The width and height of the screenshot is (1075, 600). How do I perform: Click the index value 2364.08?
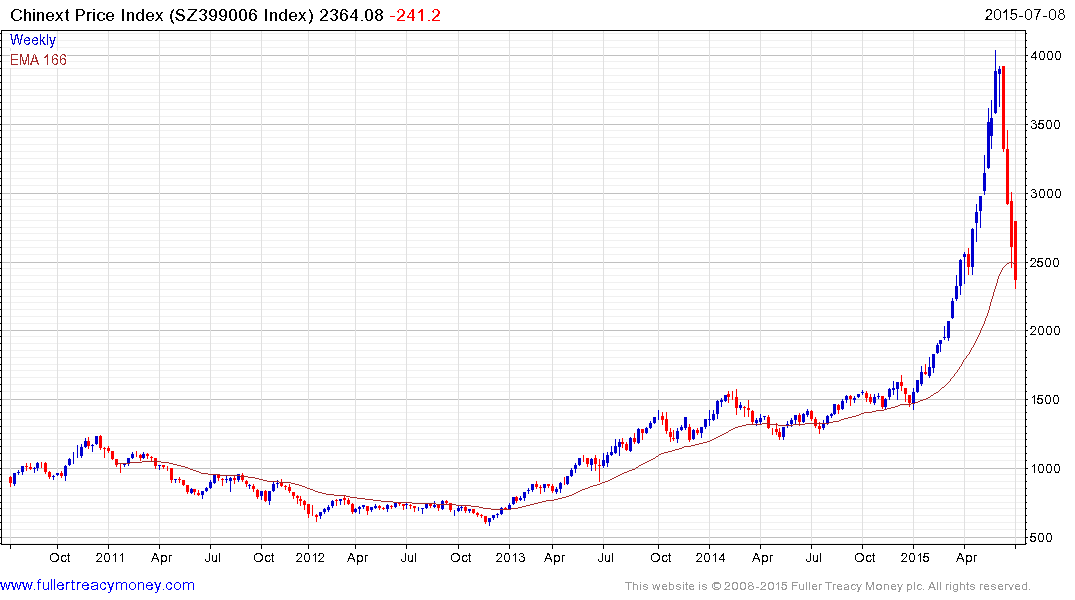351,15
